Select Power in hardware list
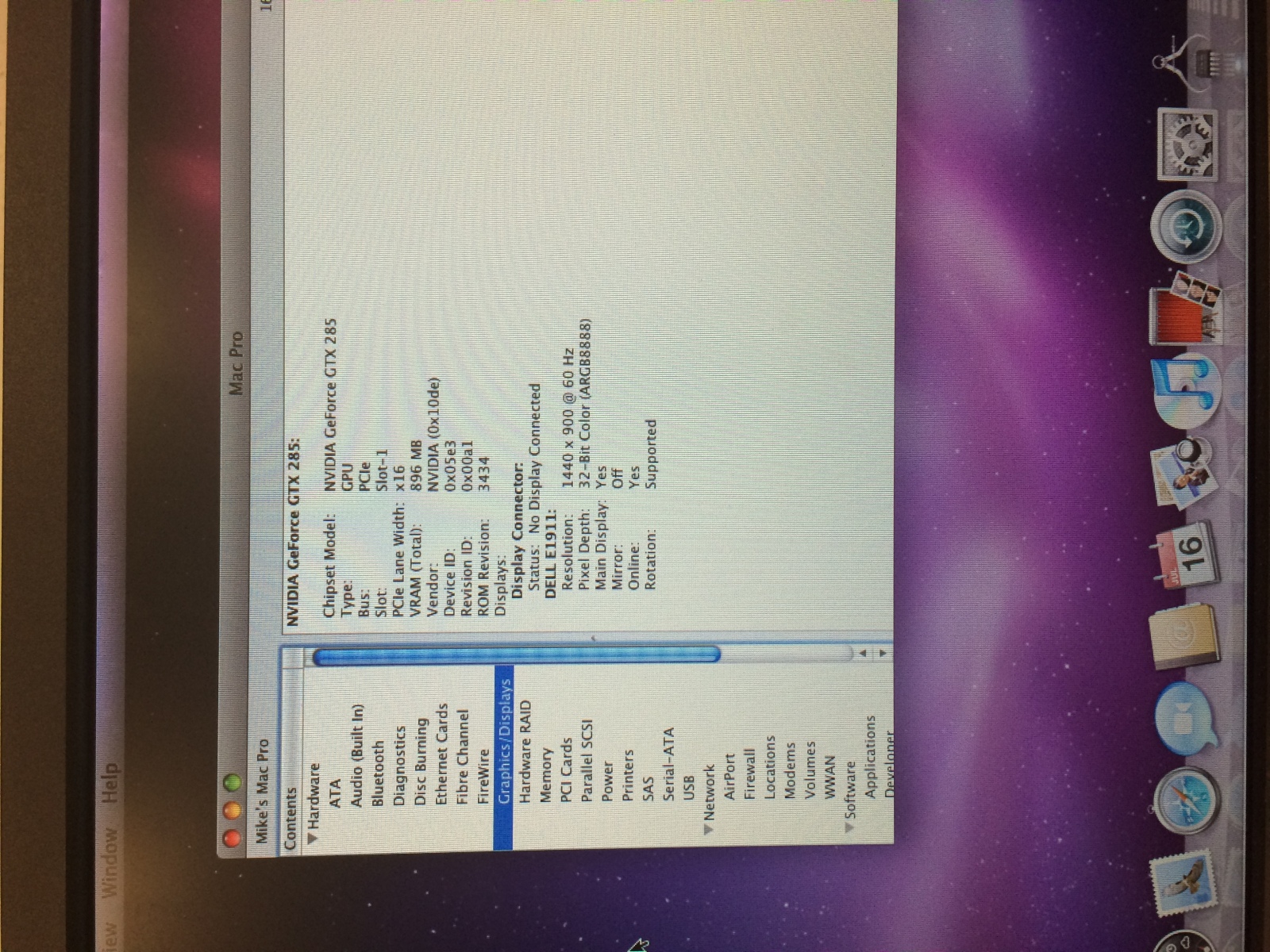The image size is (1270, 952). (x=608, y=781)
